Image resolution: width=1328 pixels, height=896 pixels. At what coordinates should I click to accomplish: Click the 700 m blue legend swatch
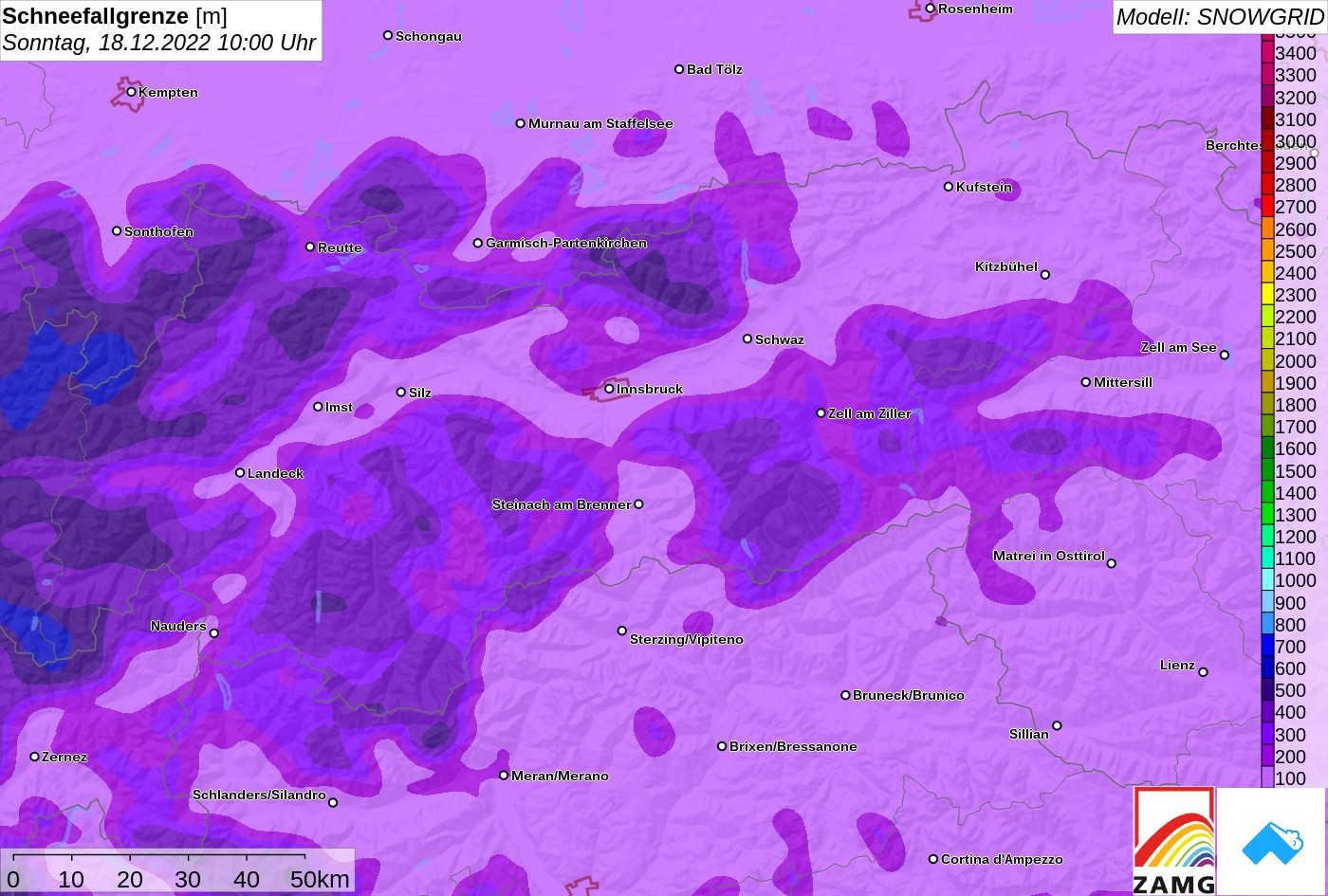pyautogui.click(x=1267, y=647)
